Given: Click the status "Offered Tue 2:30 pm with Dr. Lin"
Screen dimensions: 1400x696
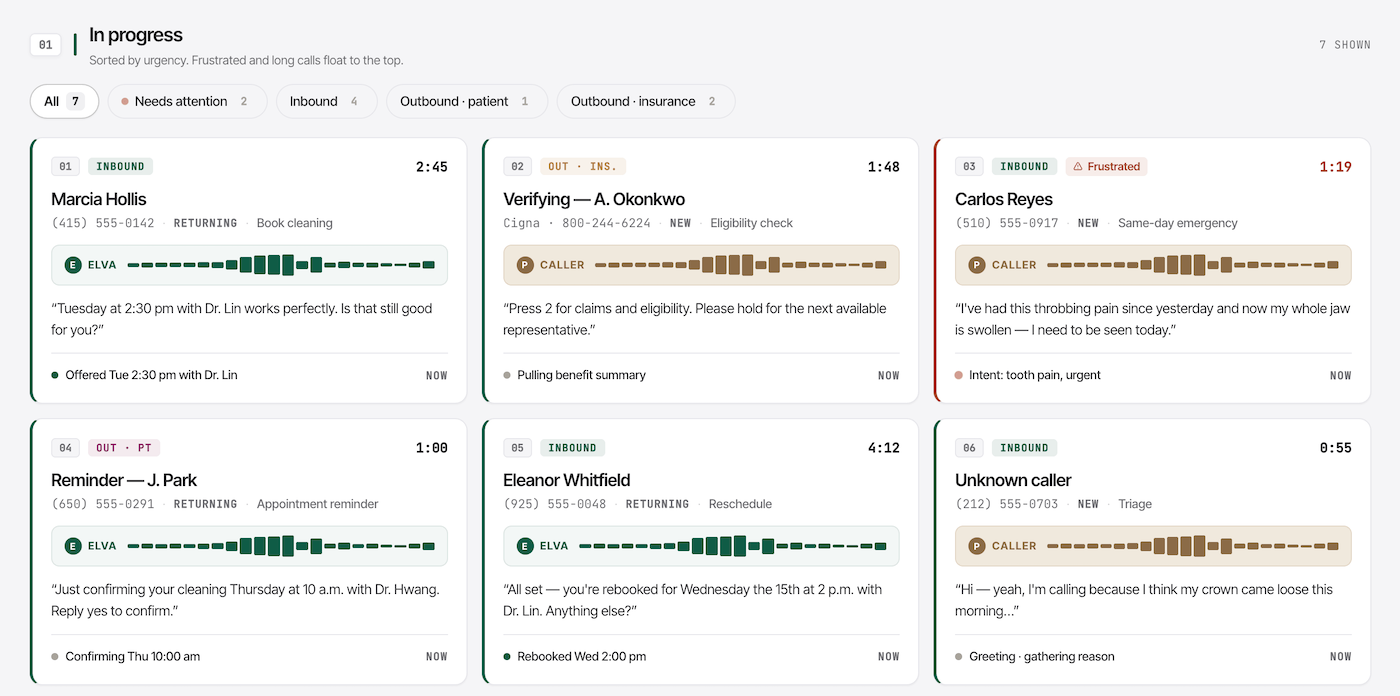Looking at the screenshot, I should tap(151, 375).
